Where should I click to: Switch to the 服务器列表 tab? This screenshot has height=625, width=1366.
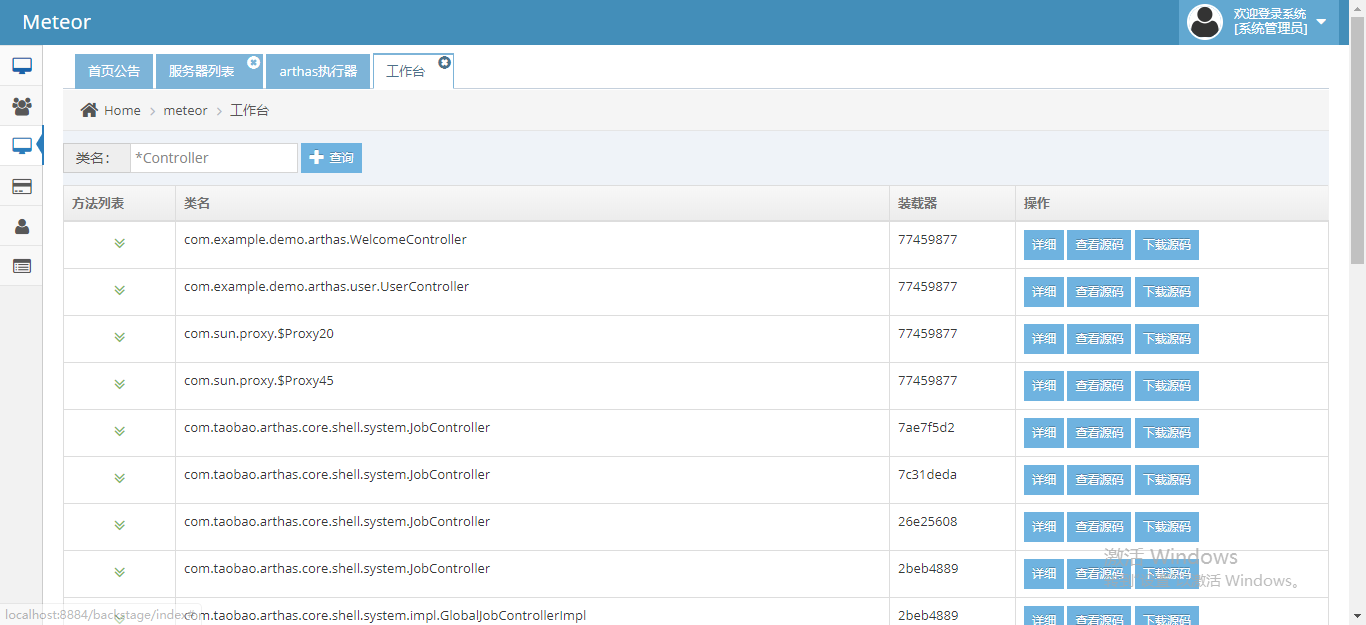(x=202, y=70)
